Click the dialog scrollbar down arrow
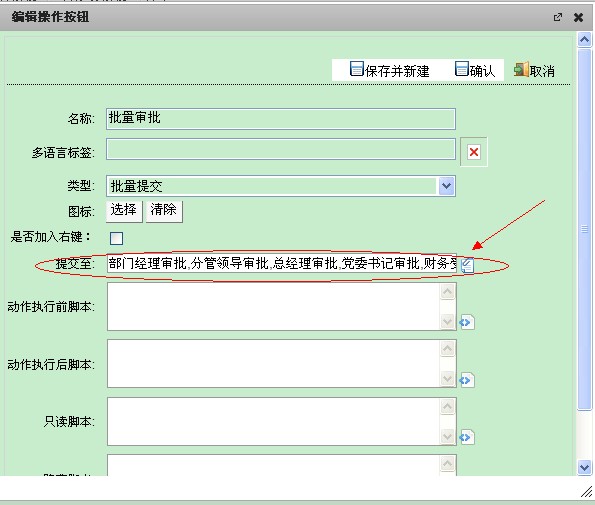Viewport: 595px width, 505px height. (584, 467)
